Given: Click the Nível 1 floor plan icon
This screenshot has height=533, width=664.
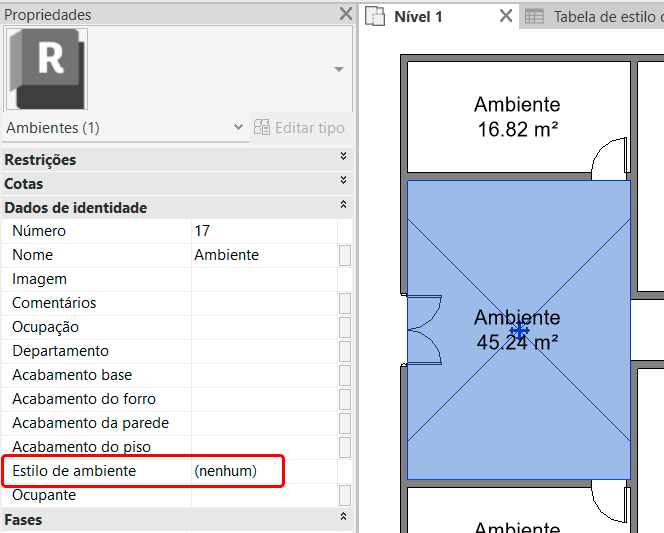Looking at the screenshot, I should coord(377,16).
